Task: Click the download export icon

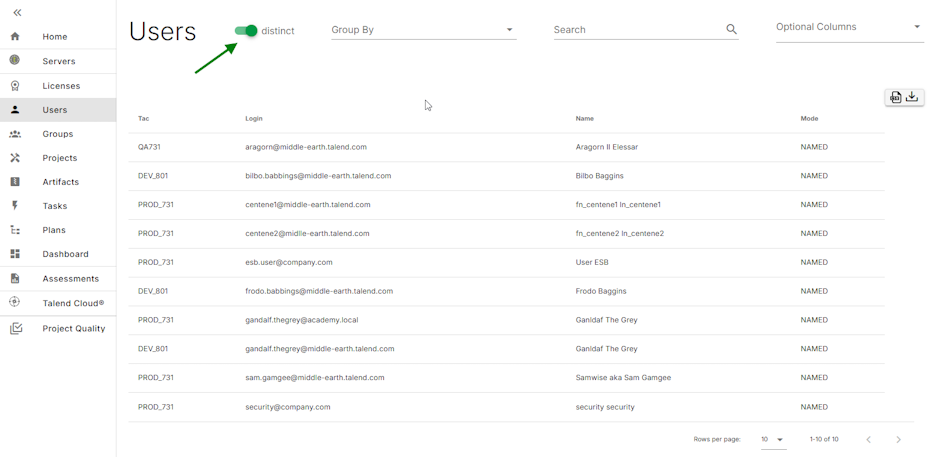Action: pyautogui.click(x=912, y=97)
